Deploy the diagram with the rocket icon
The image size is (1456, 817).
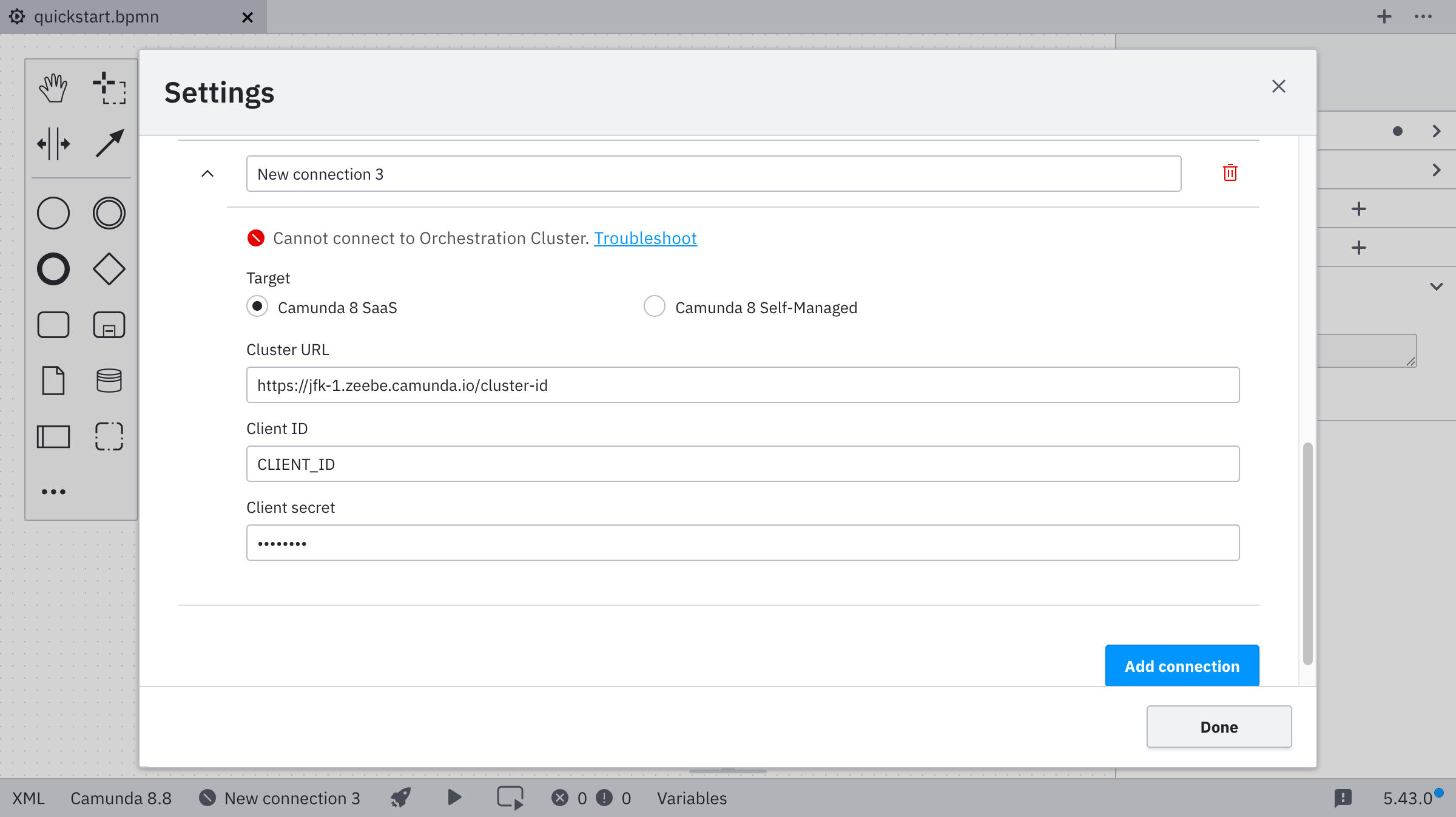click(399, 798)
